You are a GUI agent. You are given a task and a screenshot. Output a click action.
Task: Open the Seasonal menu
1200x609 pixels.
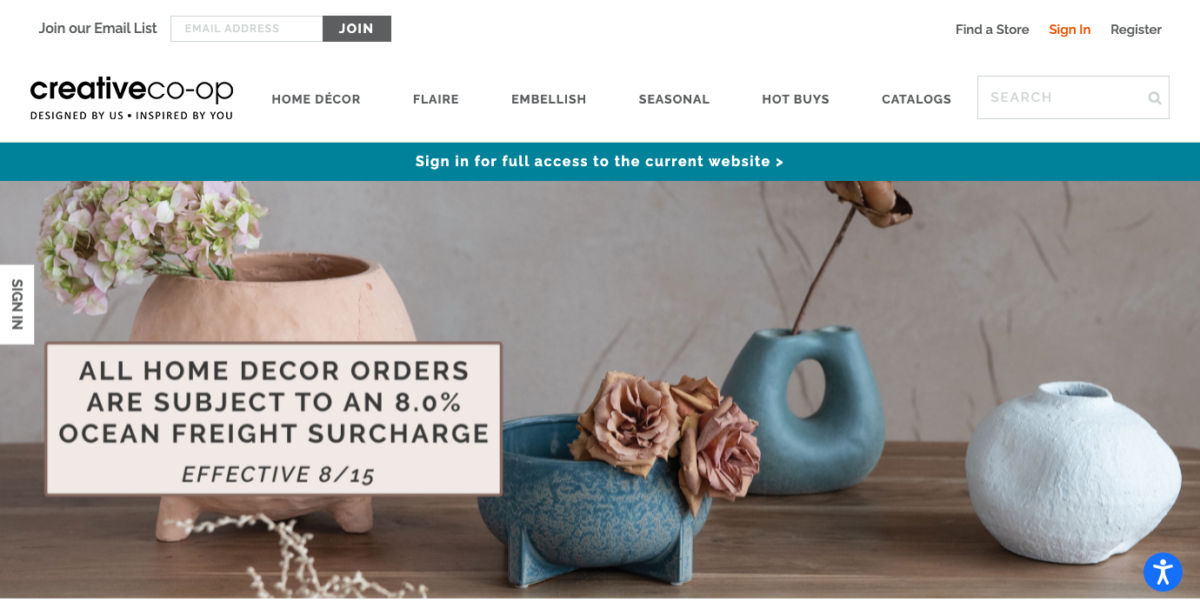(x=674, y=99)
